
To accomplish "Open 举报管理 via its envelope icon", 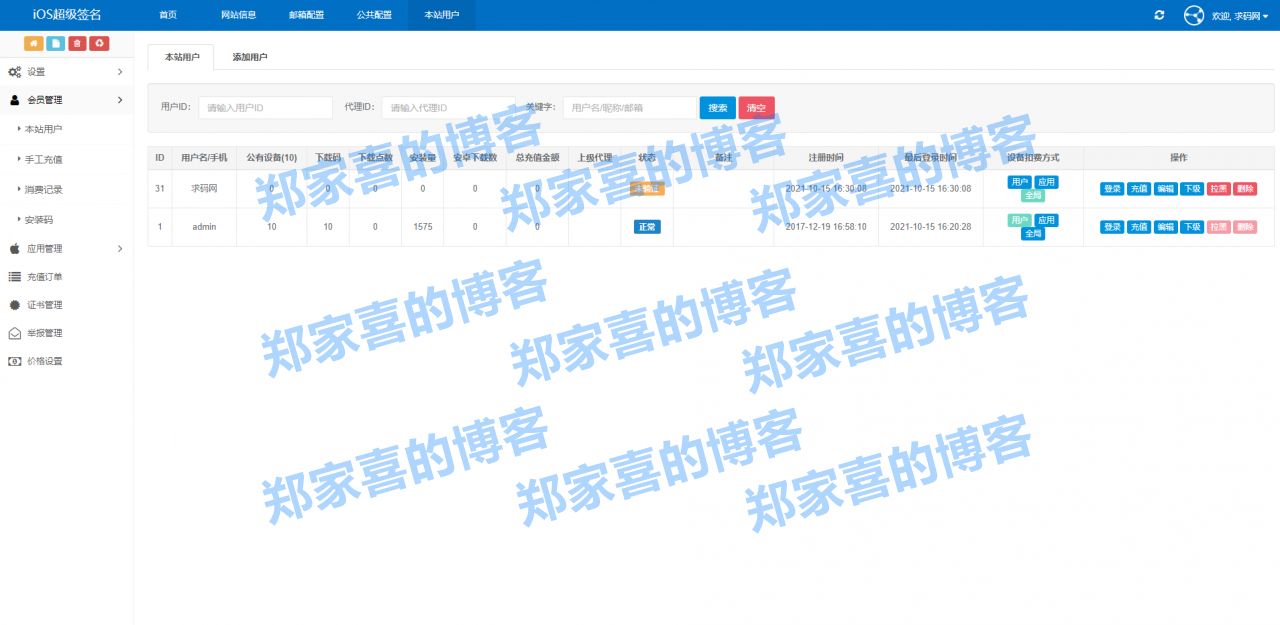I will point(15,333).
